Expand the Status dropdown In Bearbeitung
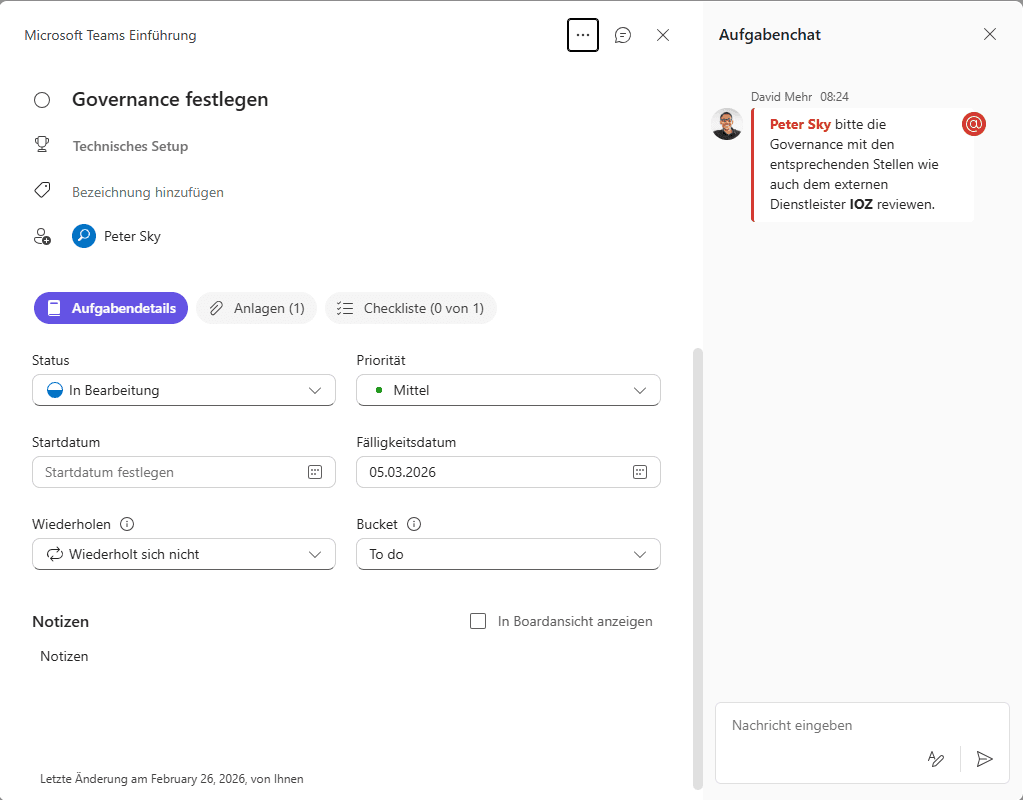This screenshot has height=800, width=1023. [184, 390]
